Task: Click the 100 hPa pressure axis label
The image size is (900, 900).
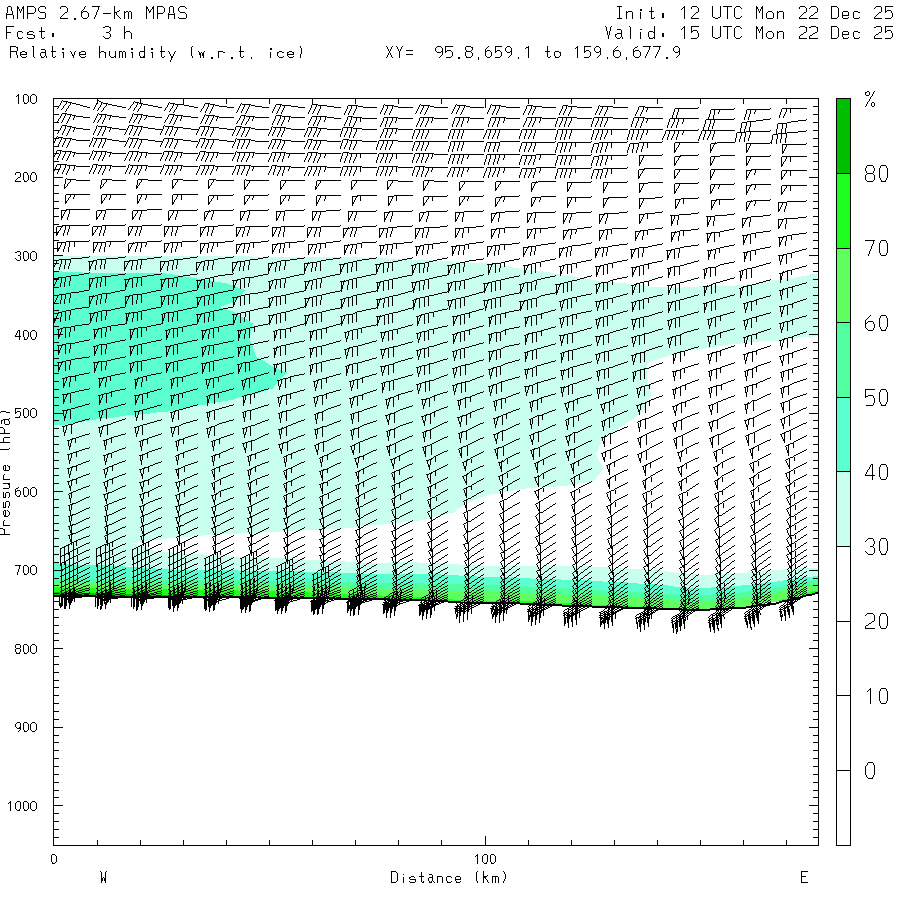Action: pyautogui.click(x=26, y=99)
